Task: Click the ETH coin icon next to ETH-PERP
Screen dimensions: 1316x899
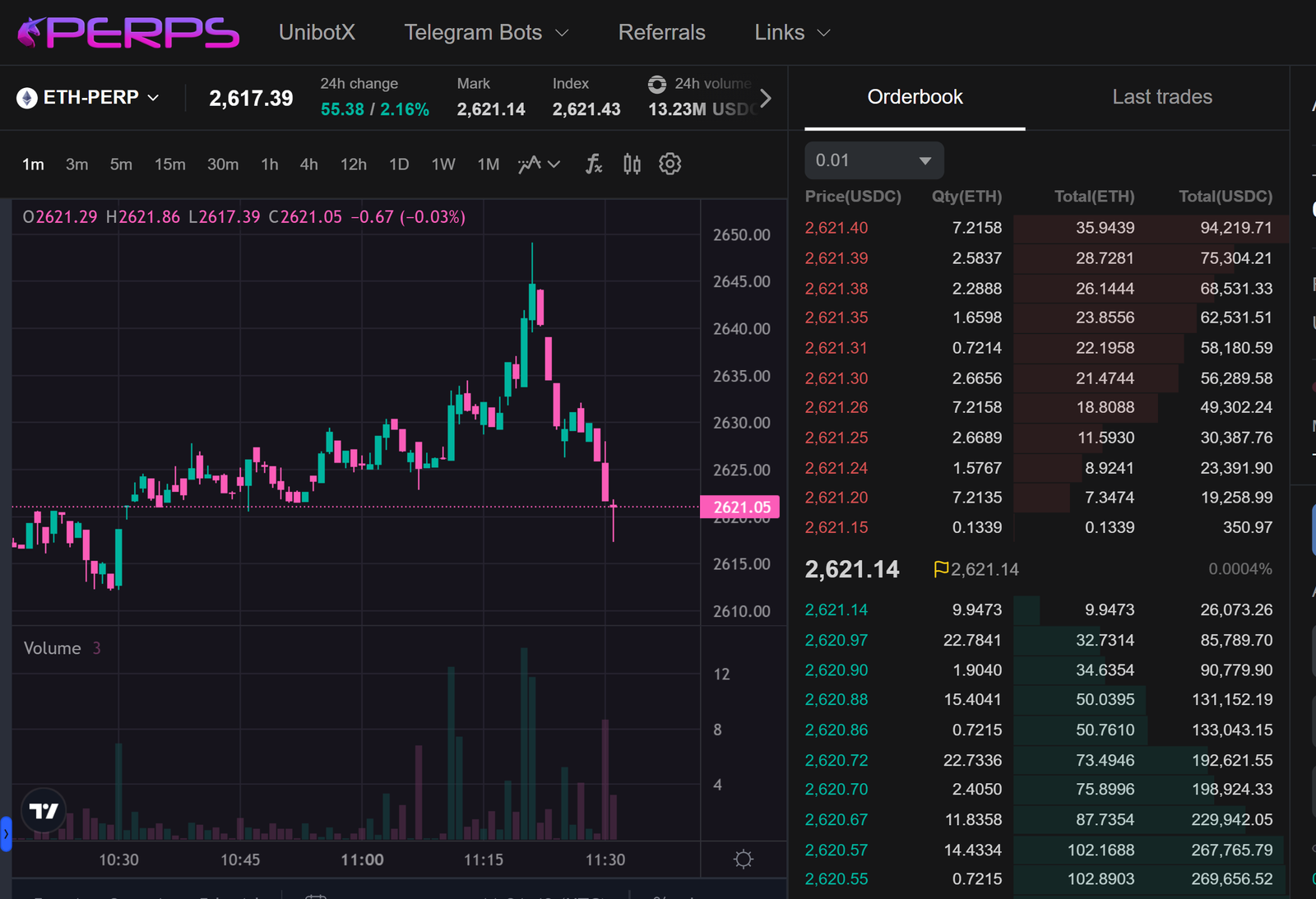Action: coord(27,97)
